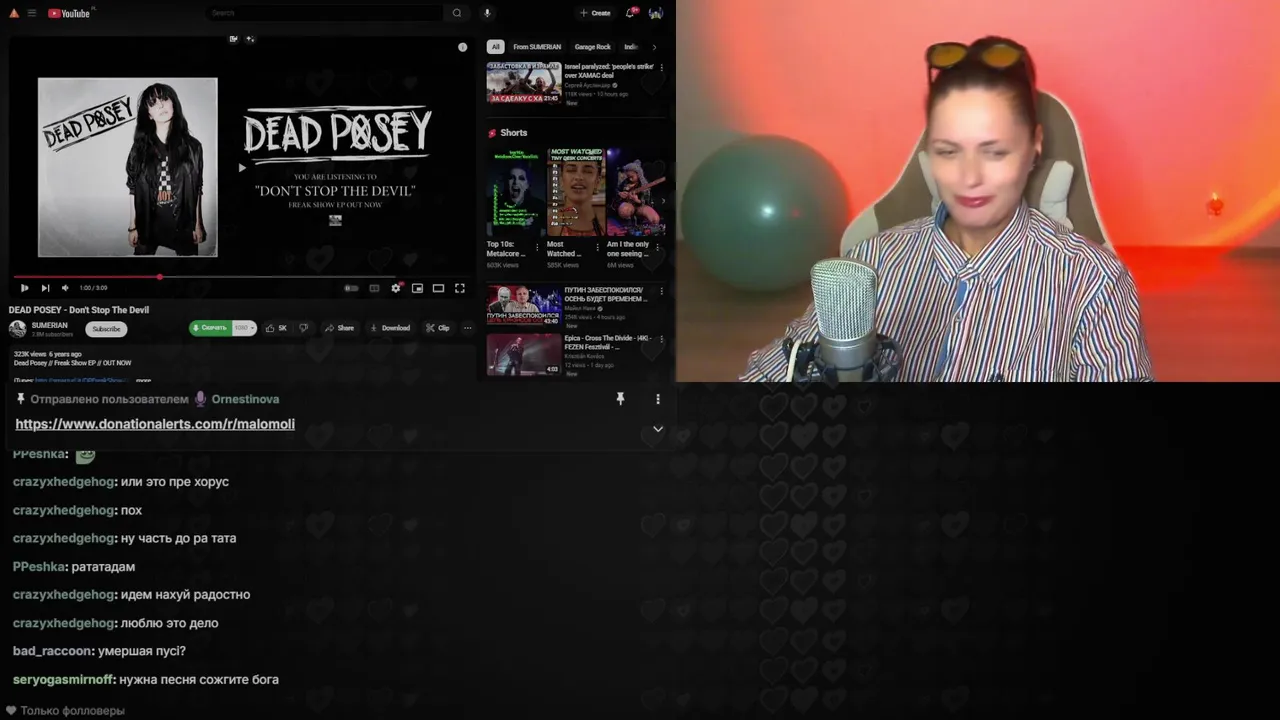Open the video info card icon
1280x720 pixels.
(x=462, y=47)
